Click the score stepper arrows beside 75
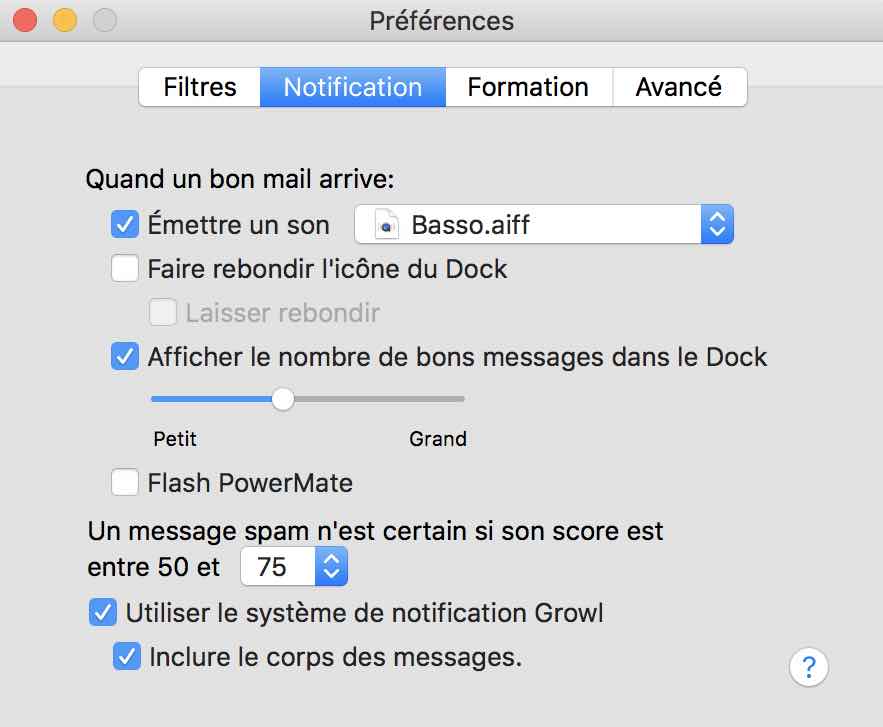The width and height of the screenshot is (883, 727). click(x=331, y=567)
